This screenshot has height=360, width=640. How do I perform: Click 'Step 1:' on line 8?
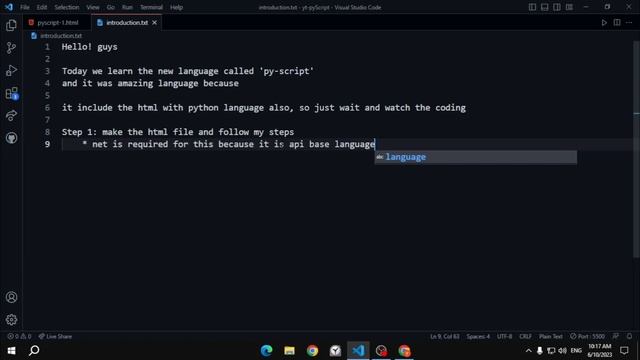coord(79,132)
